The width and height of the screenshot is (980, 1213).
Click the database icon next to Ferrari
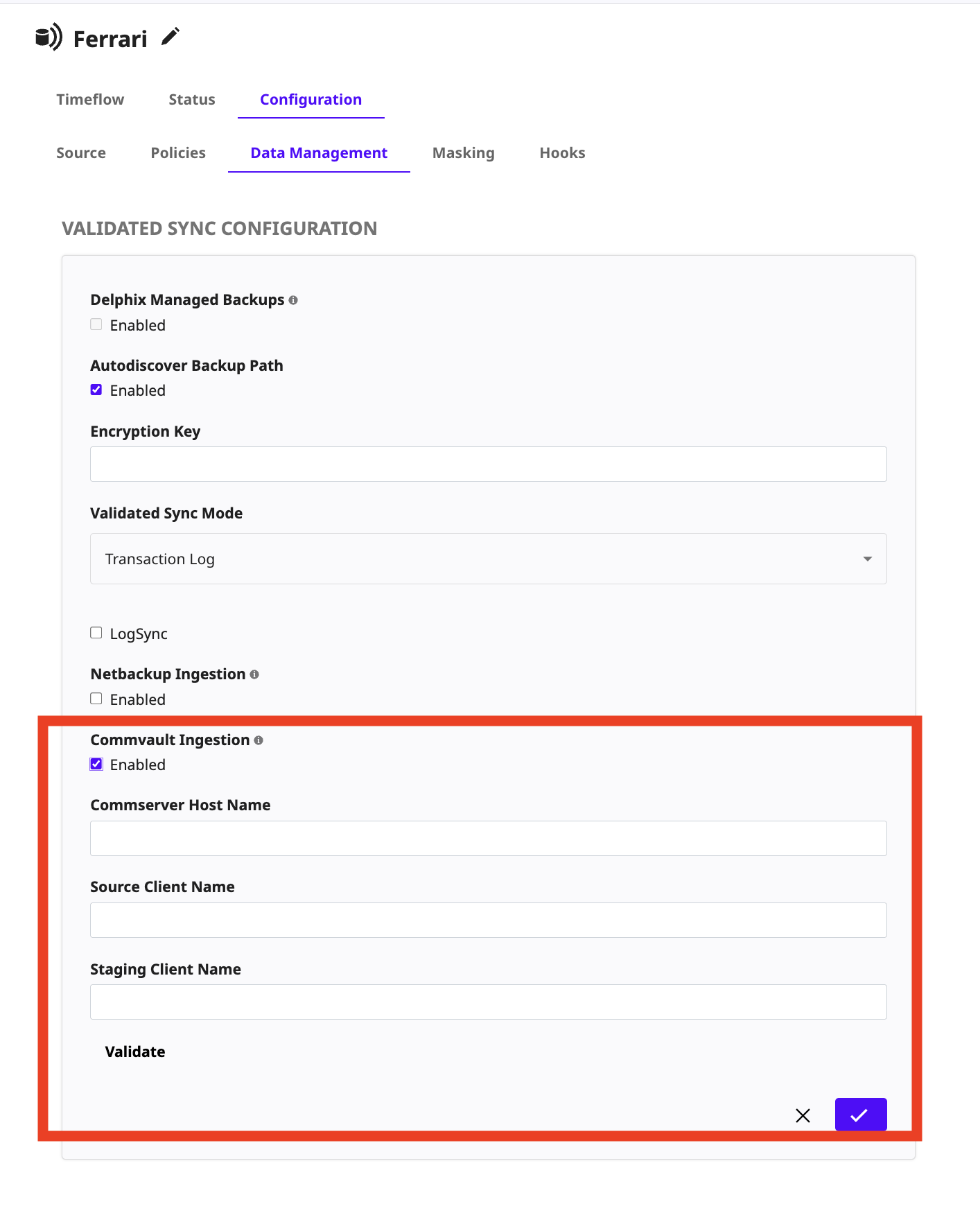(x=47, y=37)
